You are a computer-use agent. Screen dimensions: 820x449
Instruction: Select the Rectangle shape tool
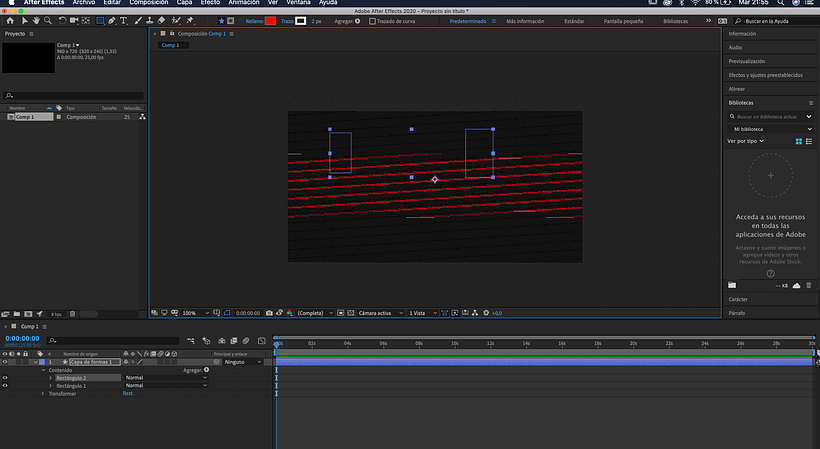click(x=100, y=21)
